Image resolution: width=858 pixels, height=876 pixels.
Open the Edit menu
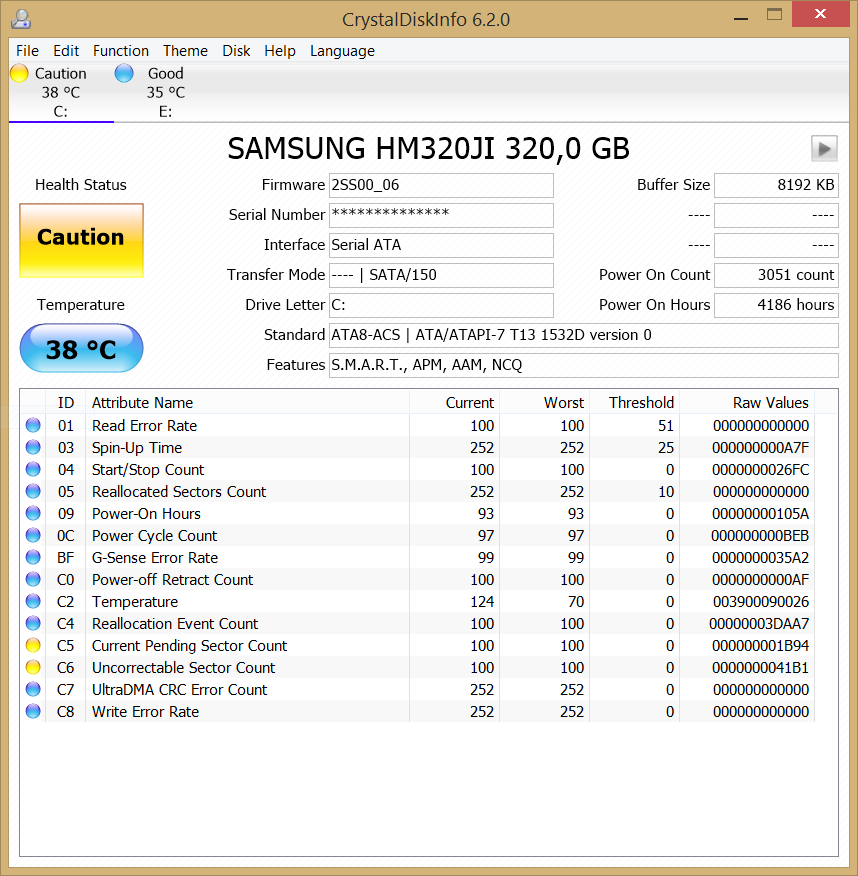tap(66, 51)
